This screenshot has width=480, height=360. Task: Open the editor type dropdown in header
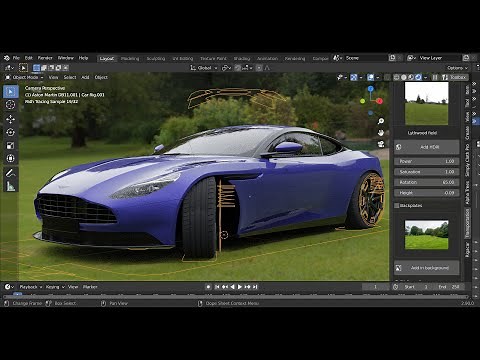coord(9,68)
